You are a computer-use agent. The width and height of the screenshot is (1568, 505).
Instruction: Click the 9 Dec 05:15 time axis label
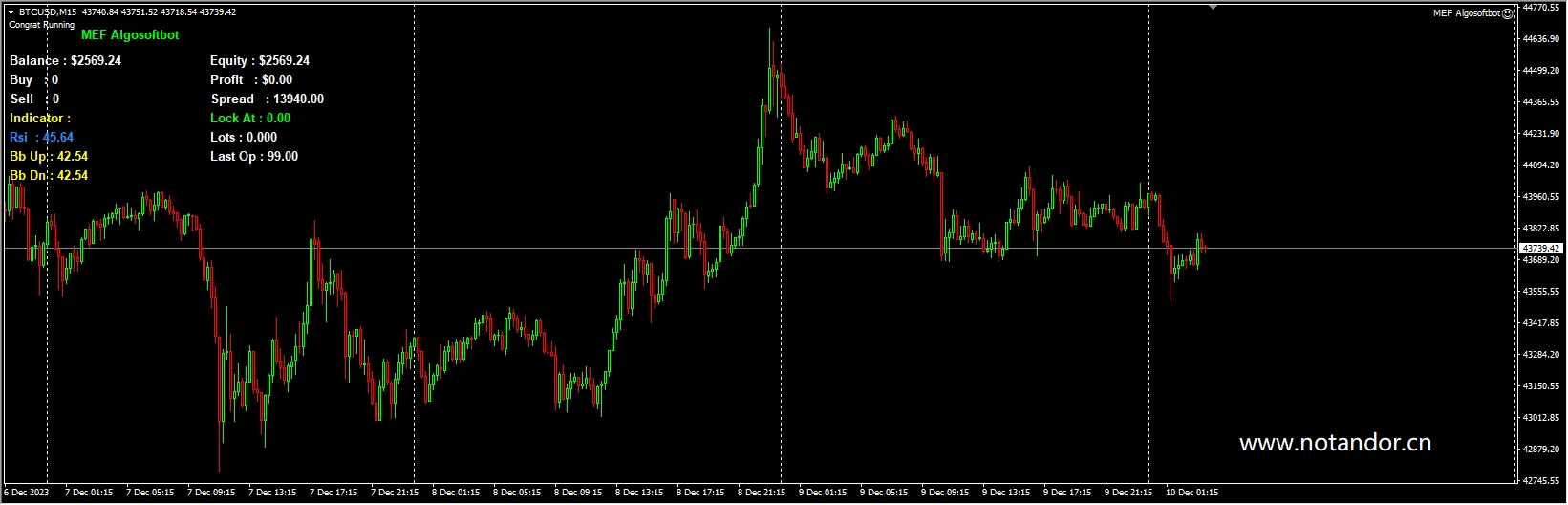884,493
